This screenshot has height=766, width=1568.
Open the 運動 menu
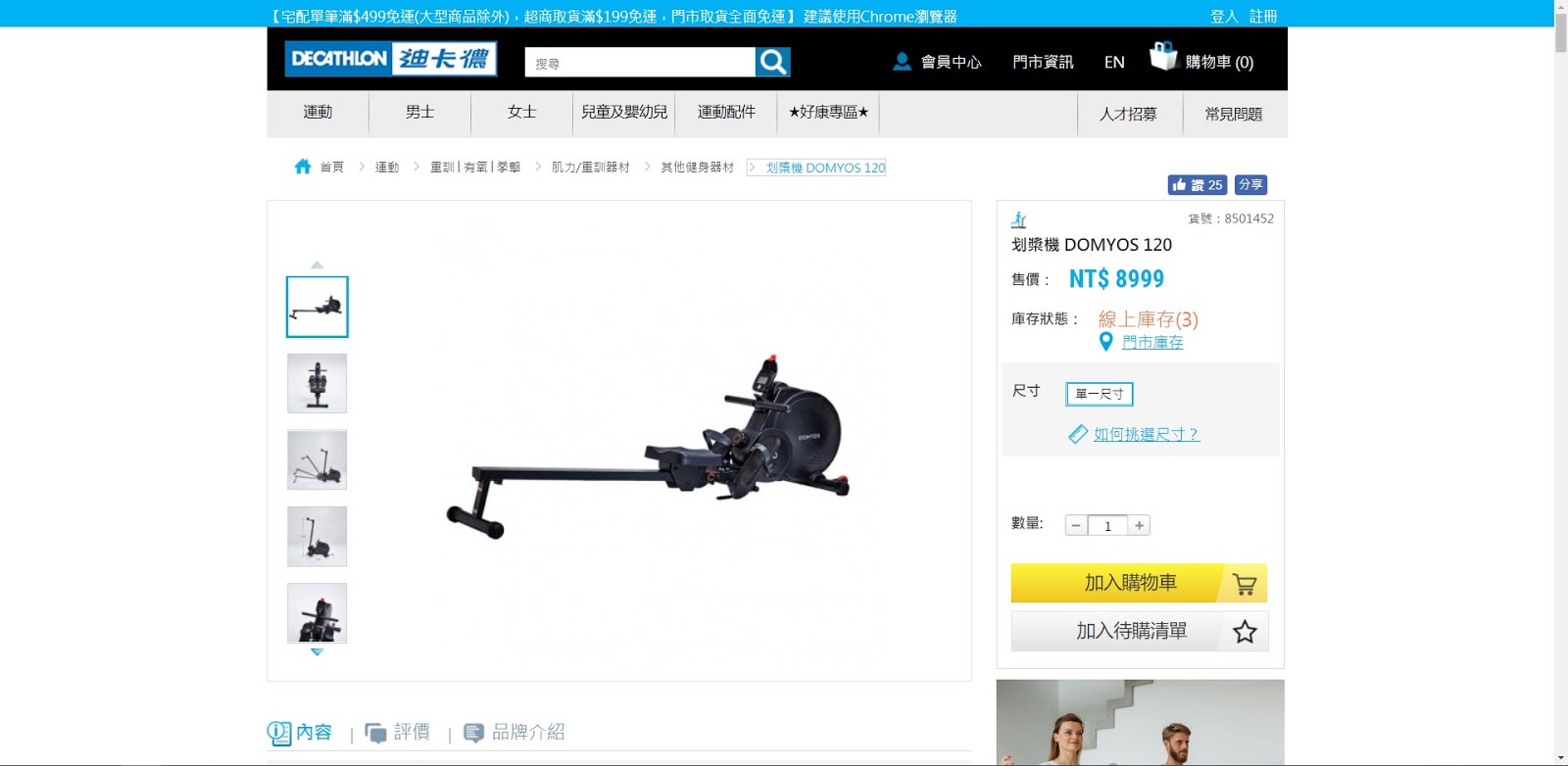318,113
